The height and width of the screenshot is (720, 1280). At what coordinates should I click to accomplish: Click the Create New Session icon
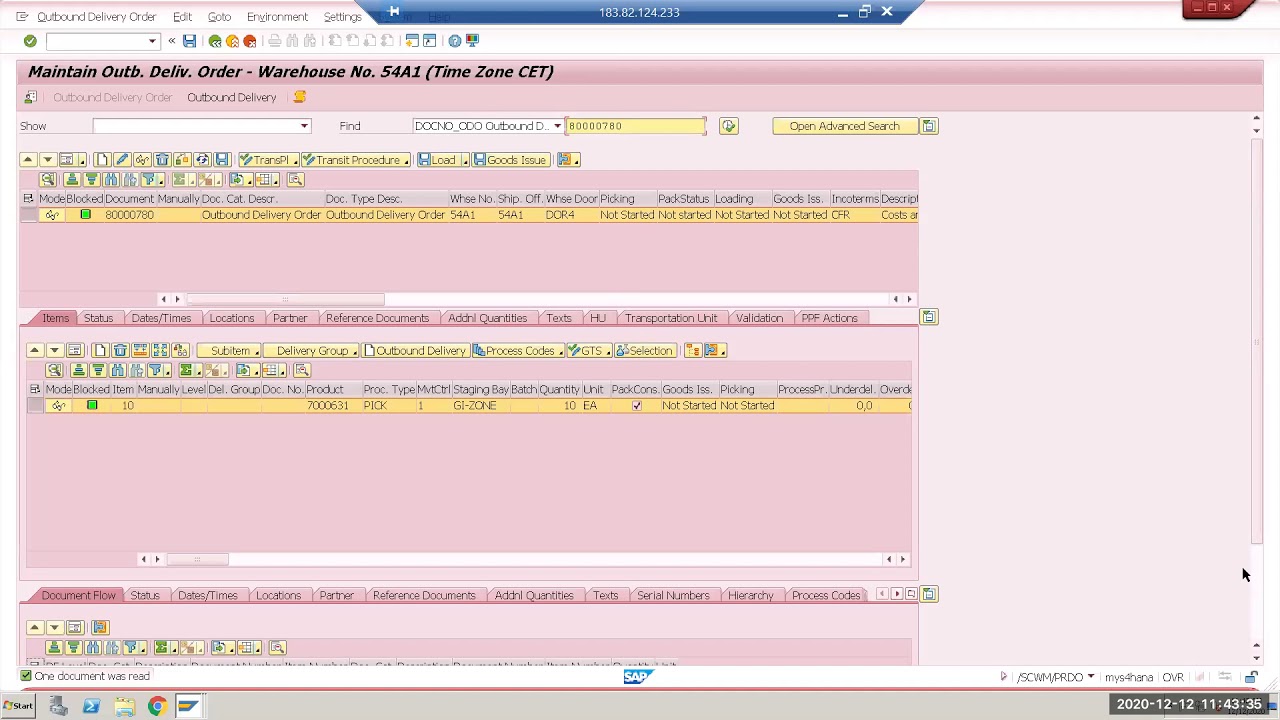412,41
